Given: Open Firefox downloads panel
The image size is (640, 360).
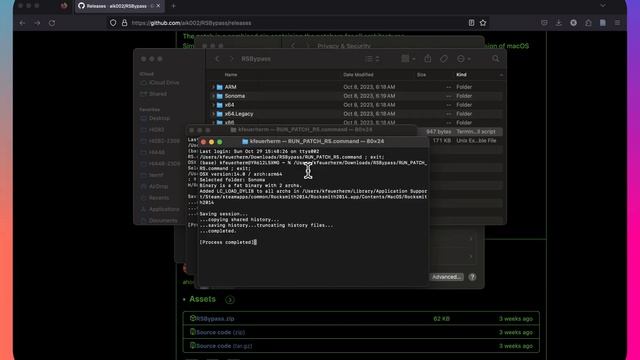Looking at the screenshot, I should click(559, 23).
